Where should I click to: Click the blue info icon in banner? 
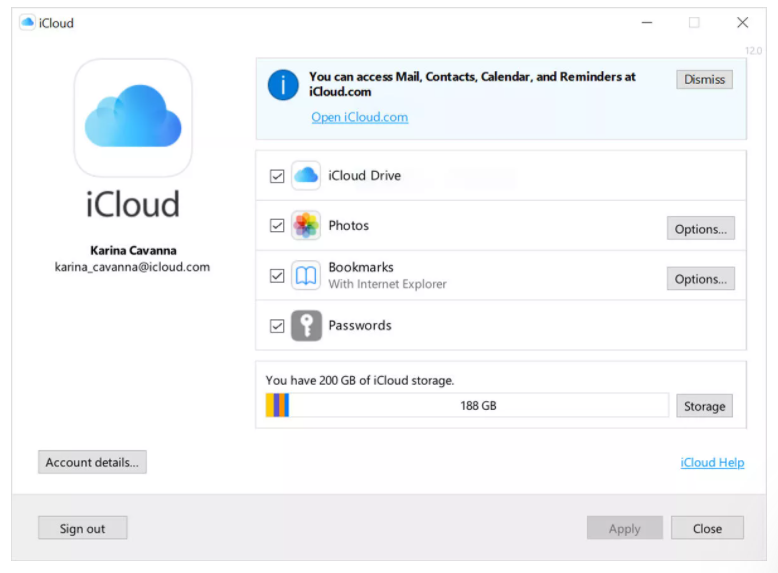283,85
